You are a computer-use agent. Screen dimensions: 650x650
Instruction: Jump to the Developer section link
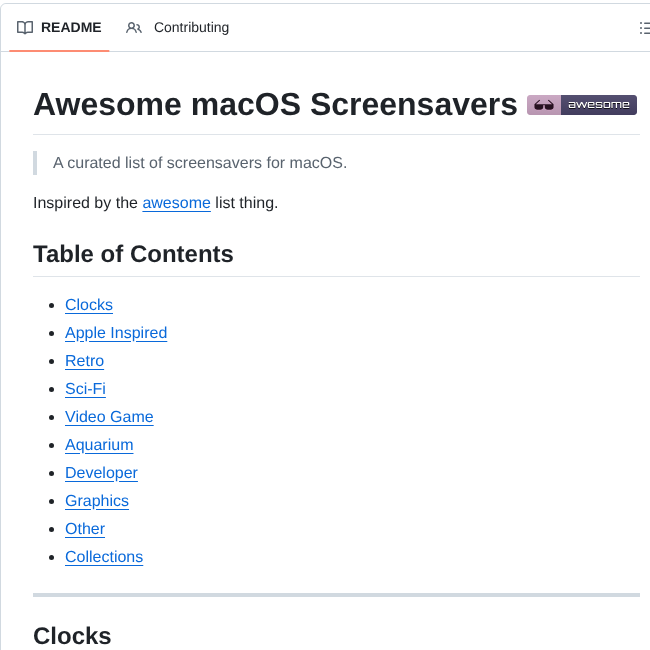102,473
